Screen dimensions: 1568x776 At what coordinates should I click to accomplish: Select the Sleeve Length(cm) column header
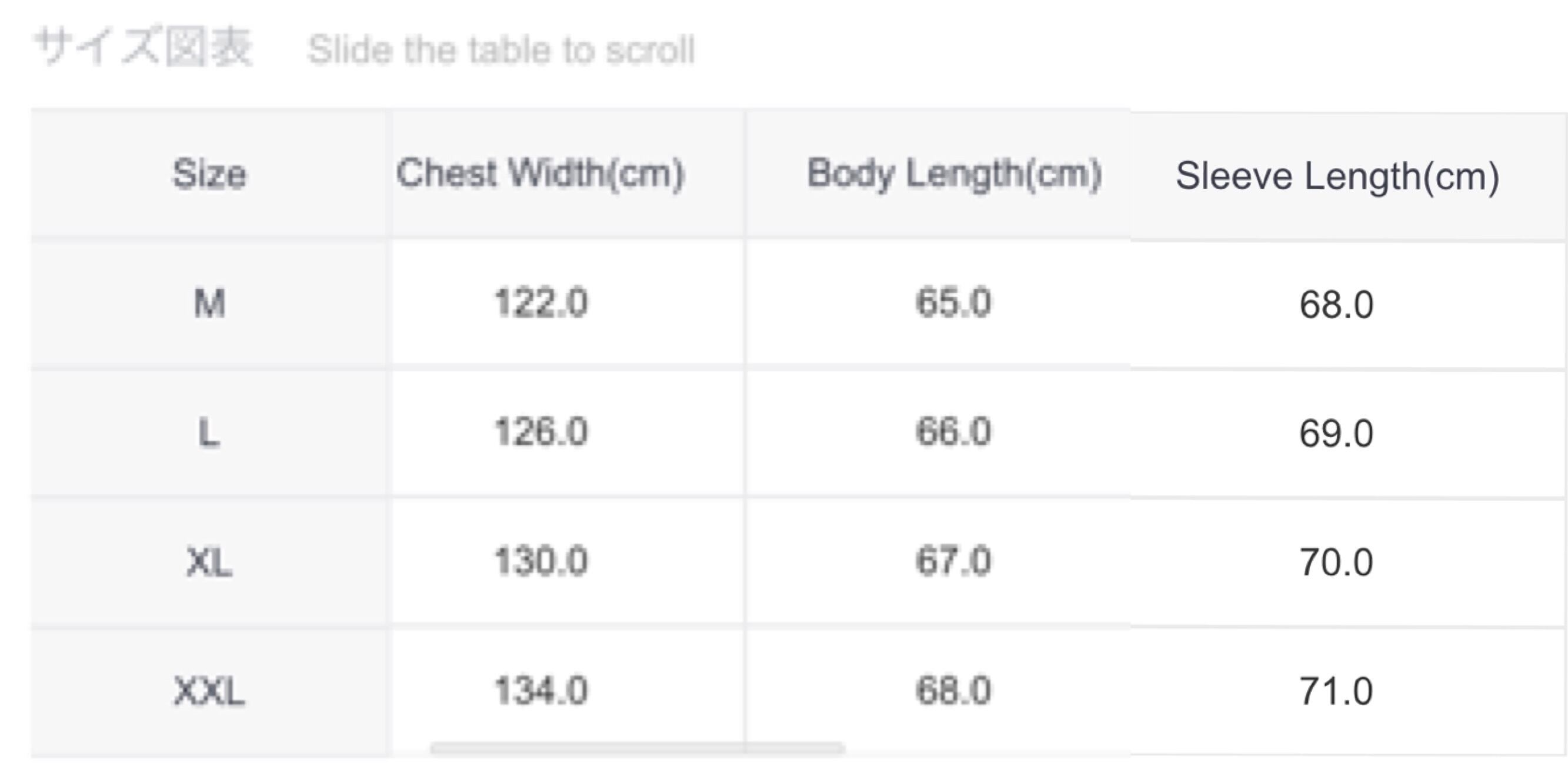tap(1337, 176)
